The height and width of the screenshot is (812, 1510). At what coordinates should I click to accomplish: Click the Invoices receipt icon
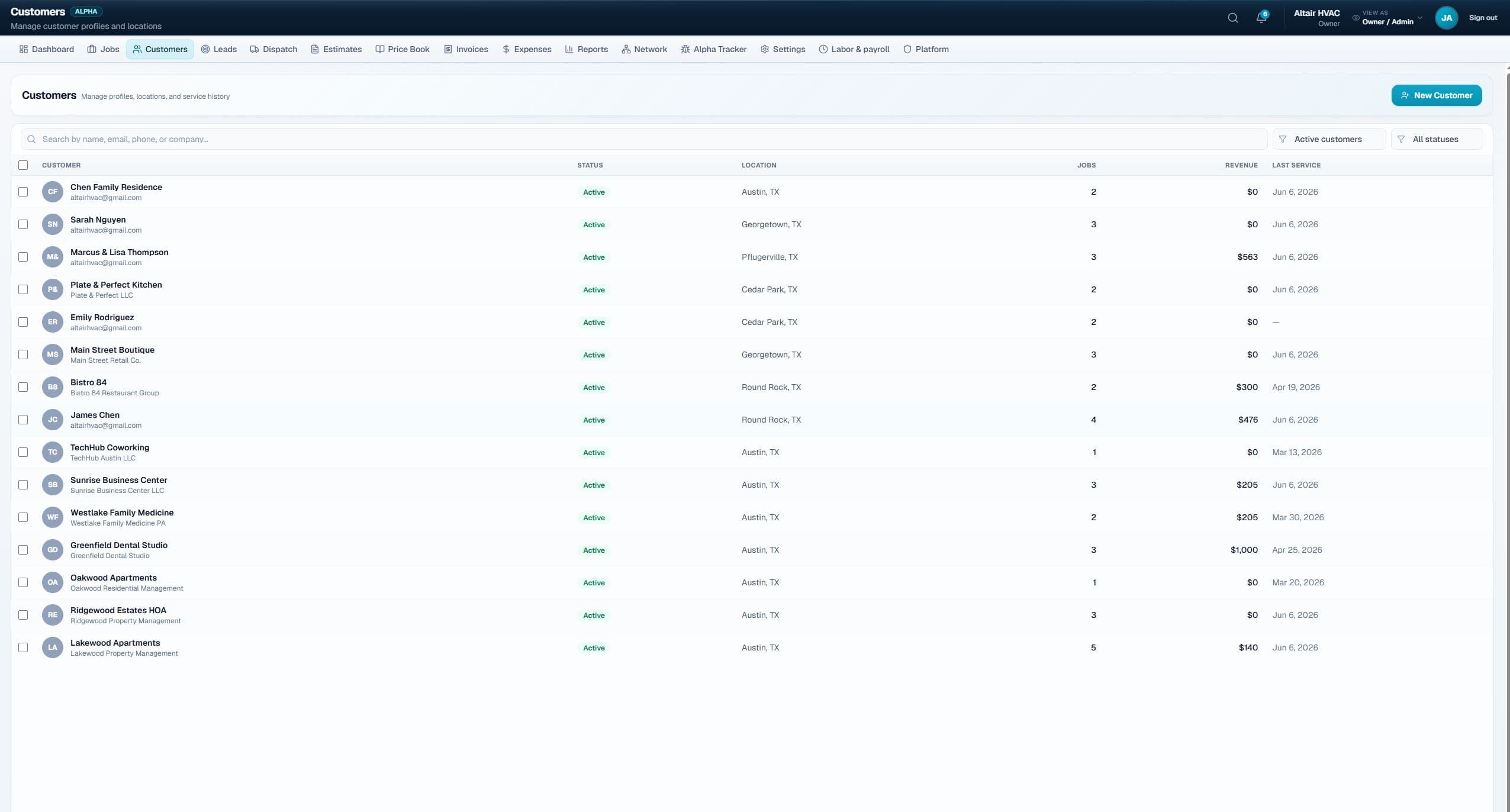(x=448, y=49)
